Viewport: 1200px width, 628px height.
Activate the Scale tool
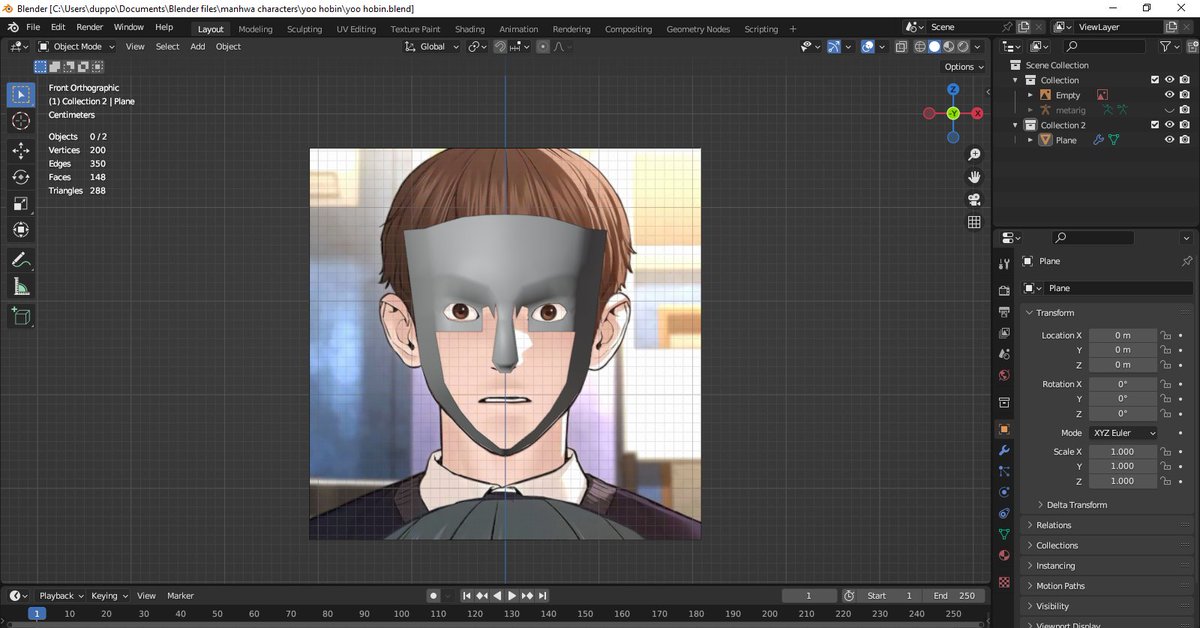(20, 204)
